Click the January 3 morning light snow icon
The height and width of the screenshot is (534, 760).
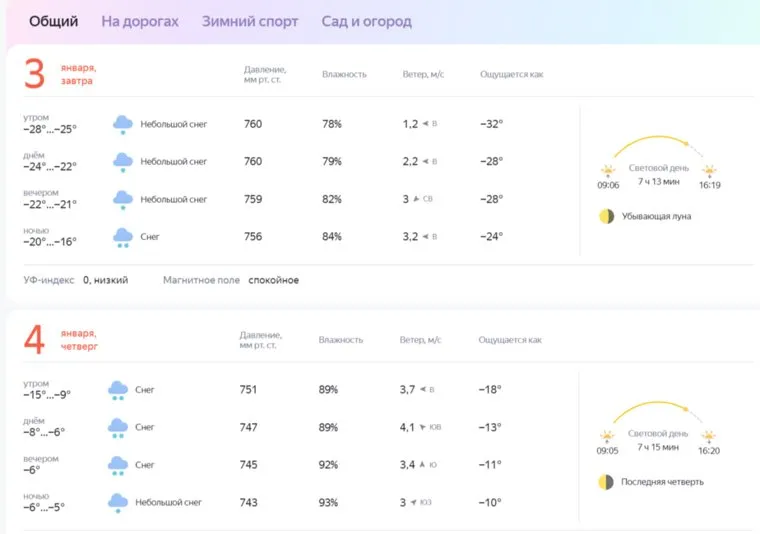click(x=123, y=124)
